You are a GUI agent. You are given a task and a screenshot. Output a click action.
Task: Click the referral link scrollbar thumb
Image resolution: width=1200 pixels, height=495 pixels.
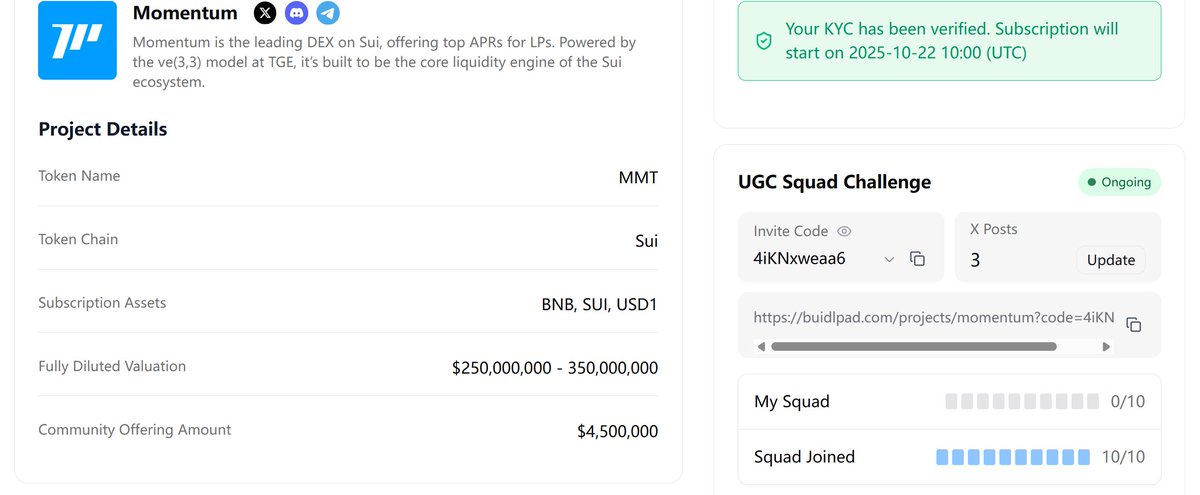(x=913, y=346)
